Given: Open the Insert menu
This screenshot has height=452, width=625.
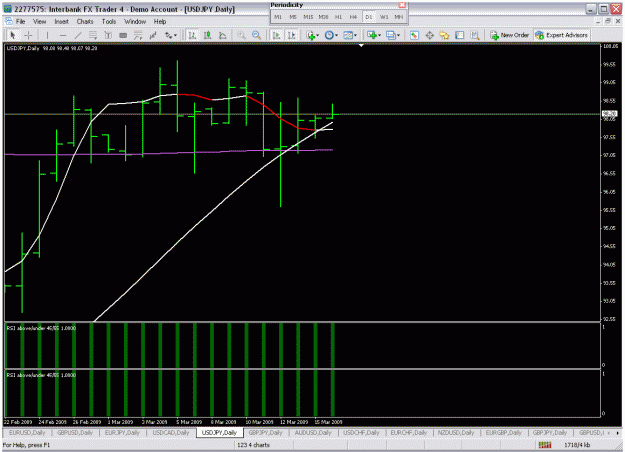Looking at the screenshot, I should click(x=61, y=22).
